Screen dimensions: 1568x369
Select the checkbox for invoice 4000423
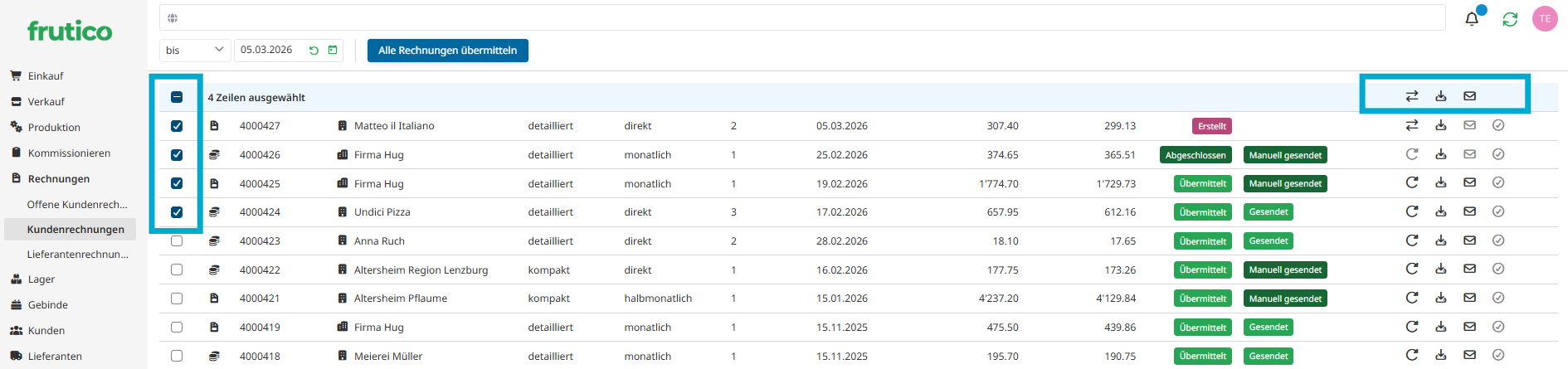coord(177,241)
